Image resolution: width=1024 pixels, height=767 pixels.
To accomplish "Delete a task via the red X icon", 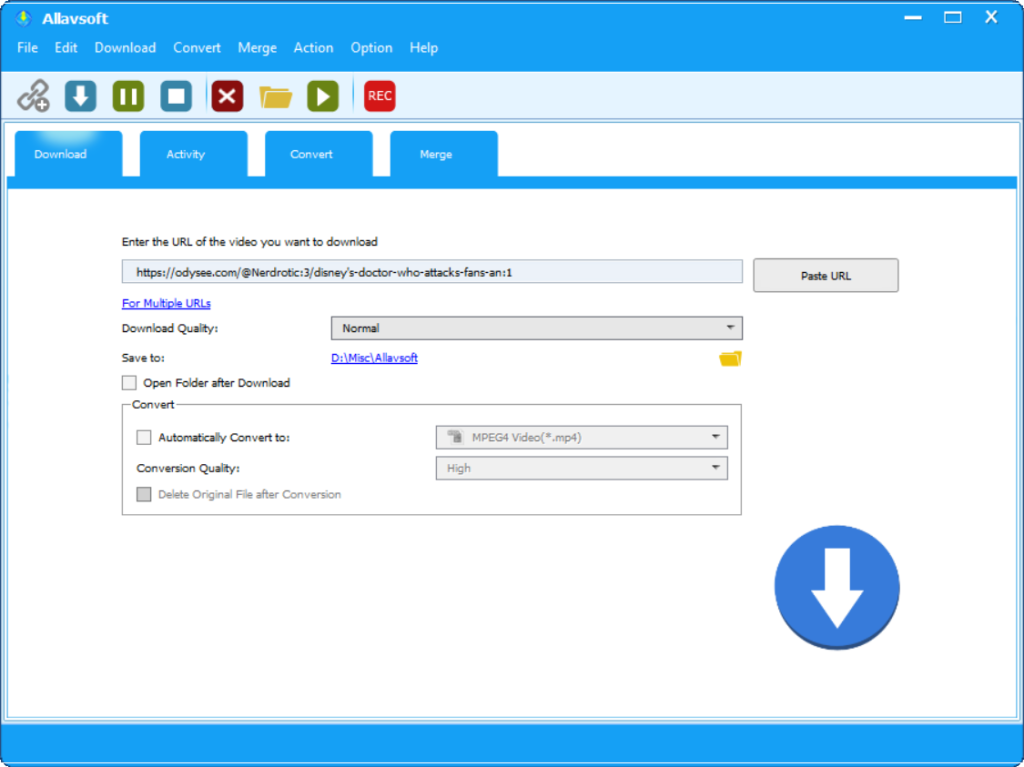I will tap(226, 95).
